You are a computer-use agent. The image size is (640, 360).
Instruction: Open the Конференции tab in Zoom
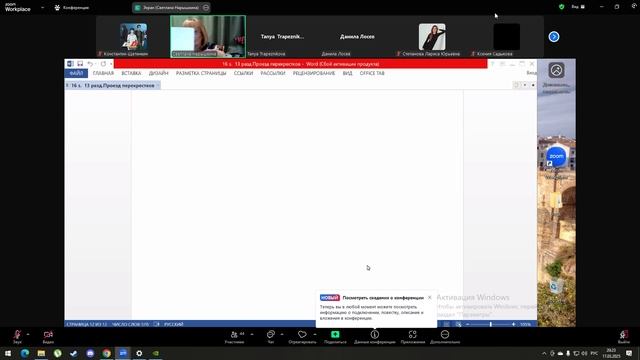coord(72,7)
